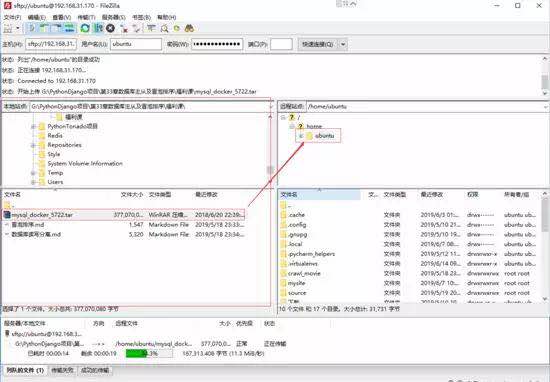Open the 服务器(S) menu

pyautogui.click(x=114, y=17)
